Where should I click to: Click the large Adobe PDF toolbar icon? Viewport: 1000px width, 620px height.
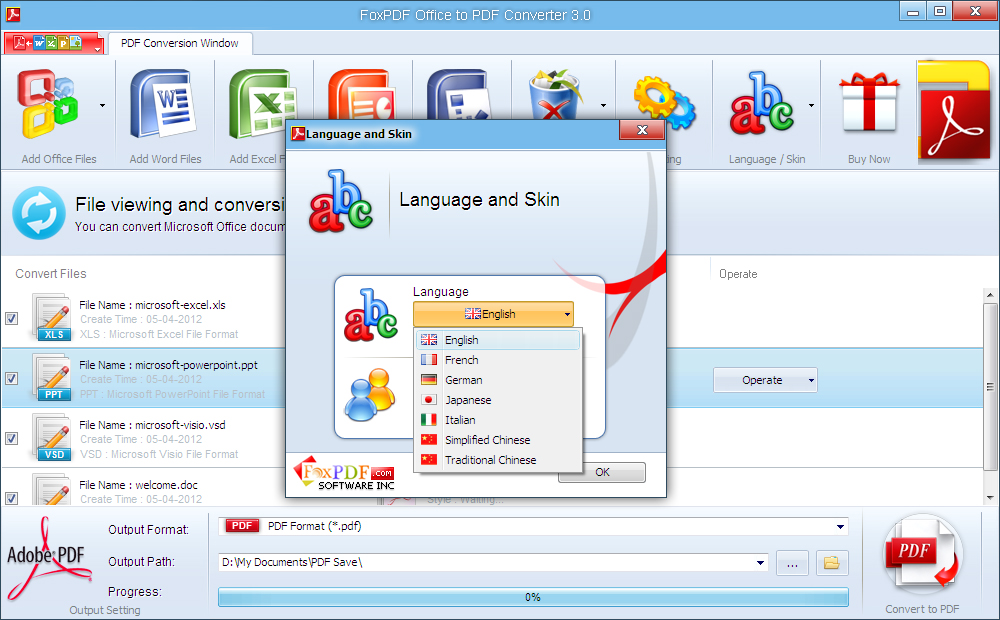(x=953, y=110)
